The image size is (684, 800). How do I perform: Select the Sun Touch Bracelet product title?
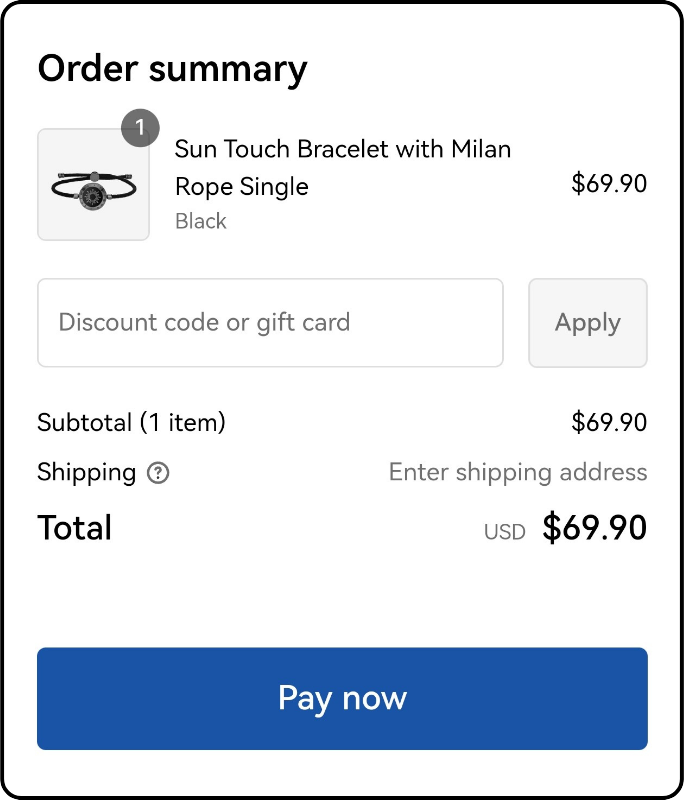pyautogui.click(x=343, y=168)
